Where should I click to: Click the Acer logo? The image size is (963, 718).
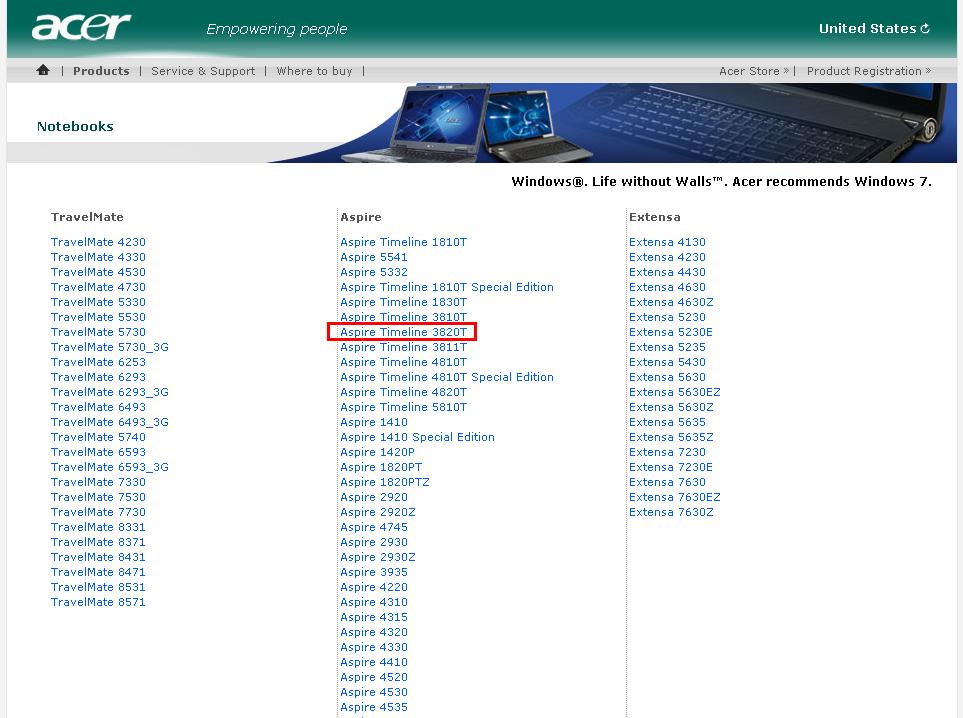click(81, 26)
